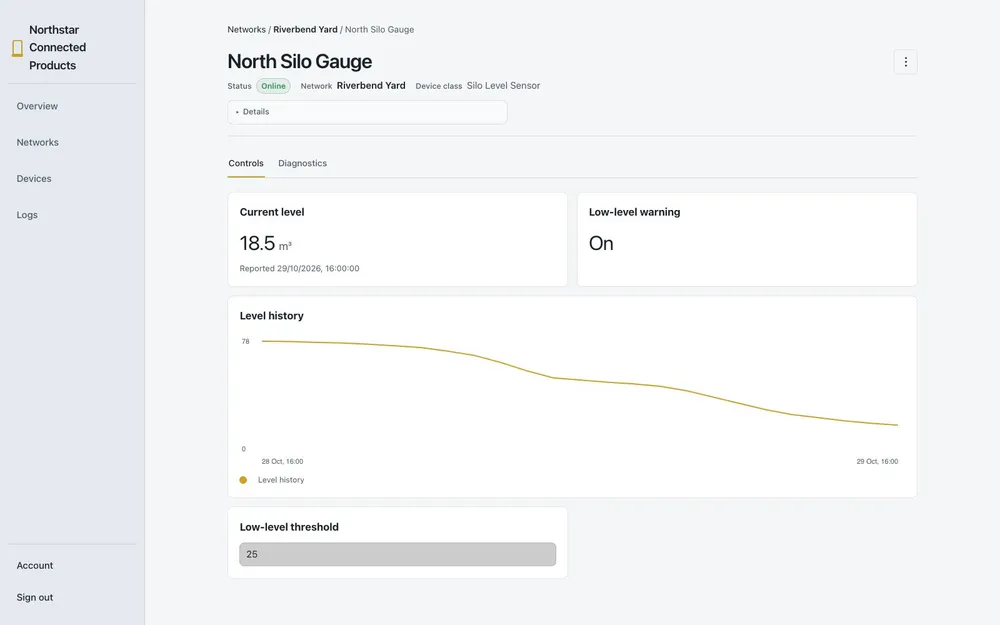Click the North Silo Gauge breadcrumb text
This screenshot has height=625, width=1000.
click(379, 29)
